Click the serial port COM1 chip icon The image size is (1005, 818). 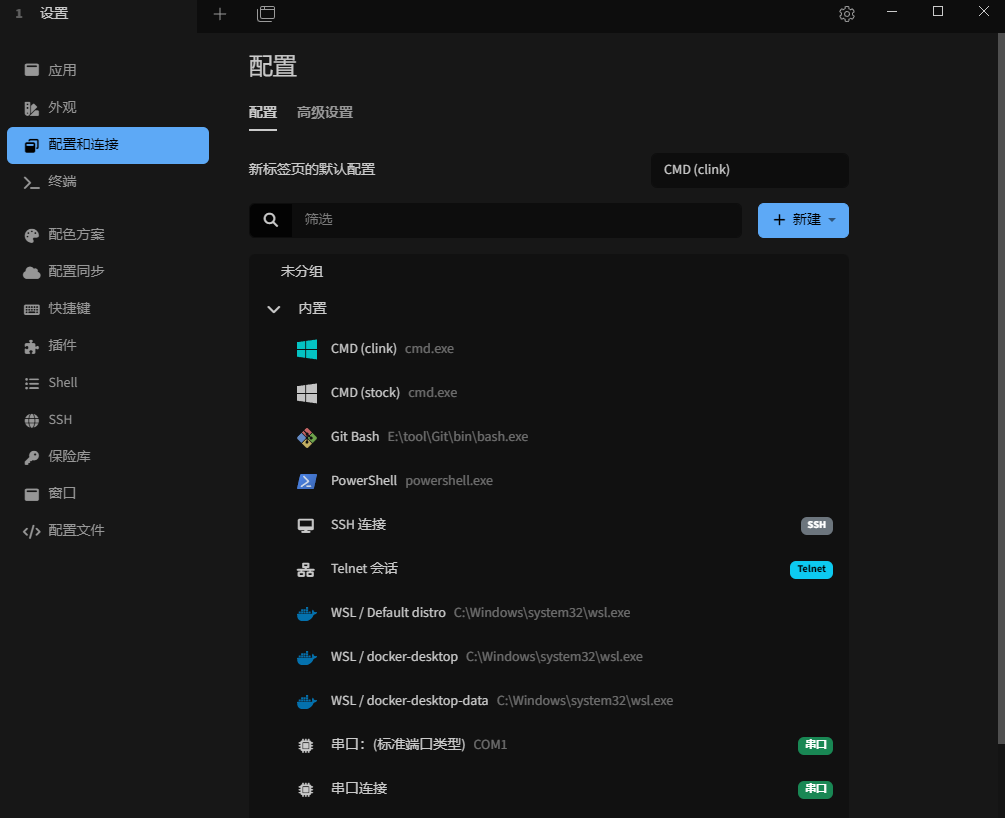[x=307, y=745]
